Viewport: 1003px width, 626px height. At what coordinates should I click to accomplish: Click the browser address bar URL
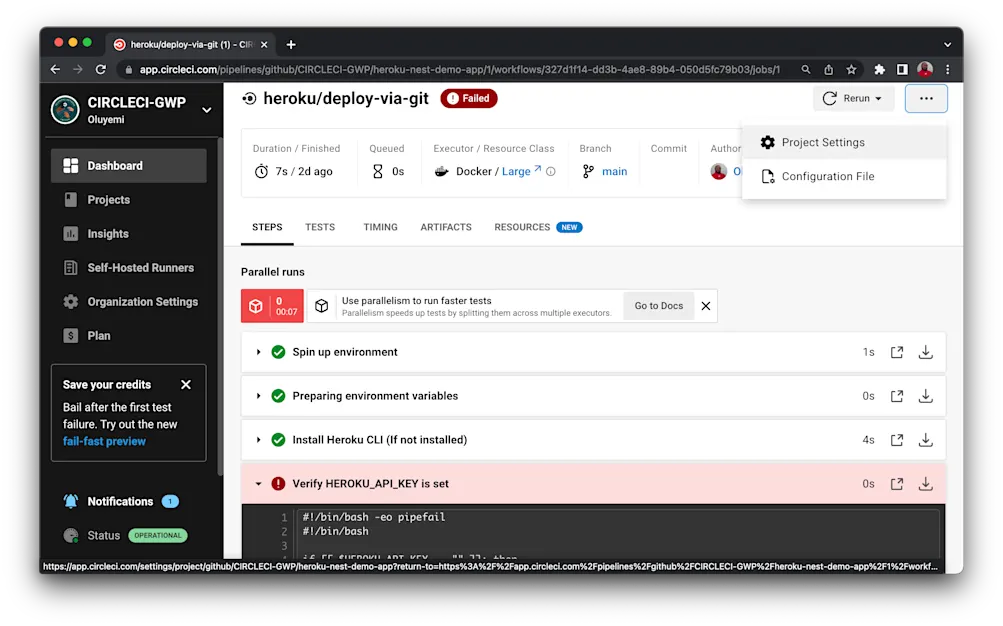point(459,70)
